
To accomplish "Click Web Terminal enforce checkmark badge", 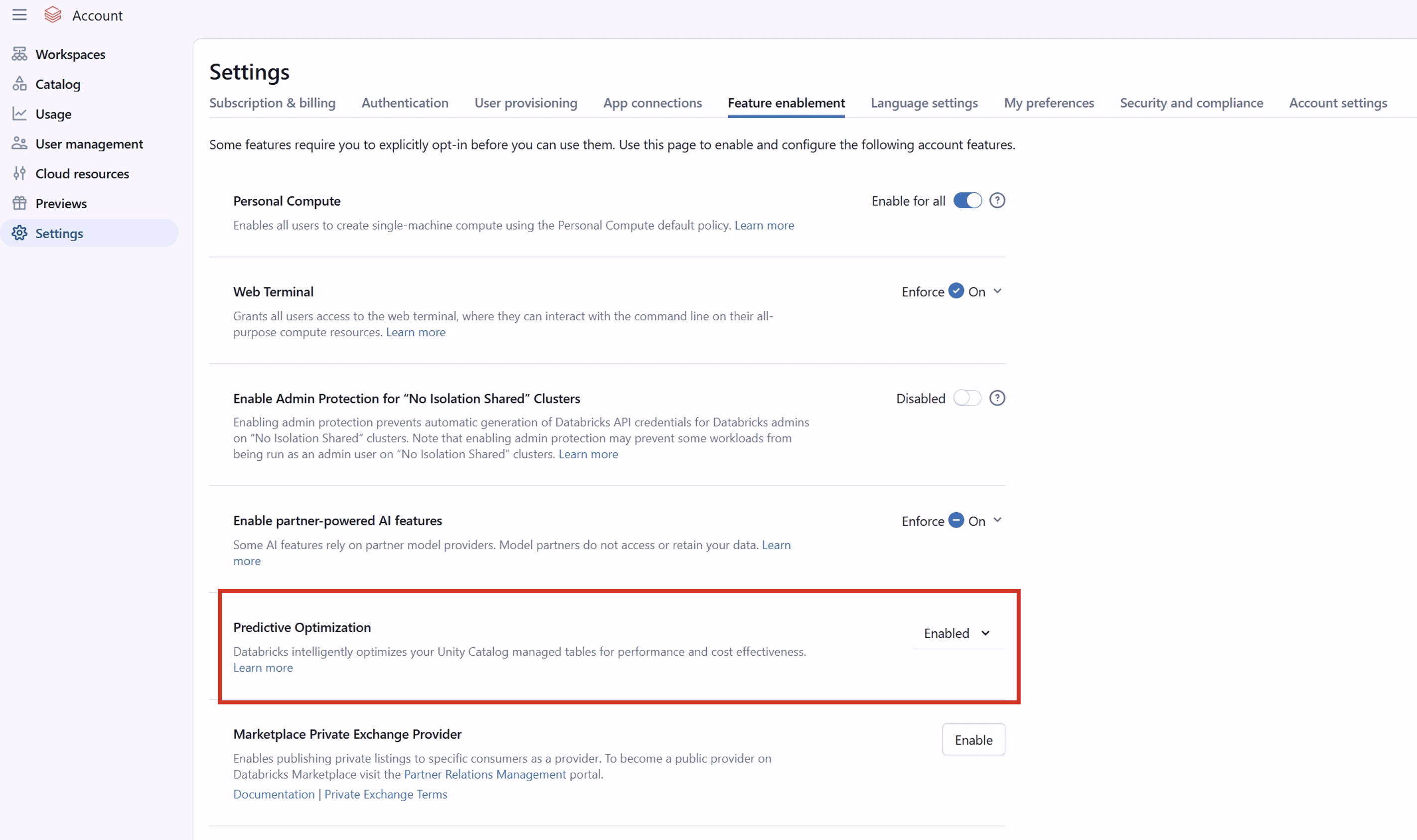I will pyautogui.click(x=955, y=290).
